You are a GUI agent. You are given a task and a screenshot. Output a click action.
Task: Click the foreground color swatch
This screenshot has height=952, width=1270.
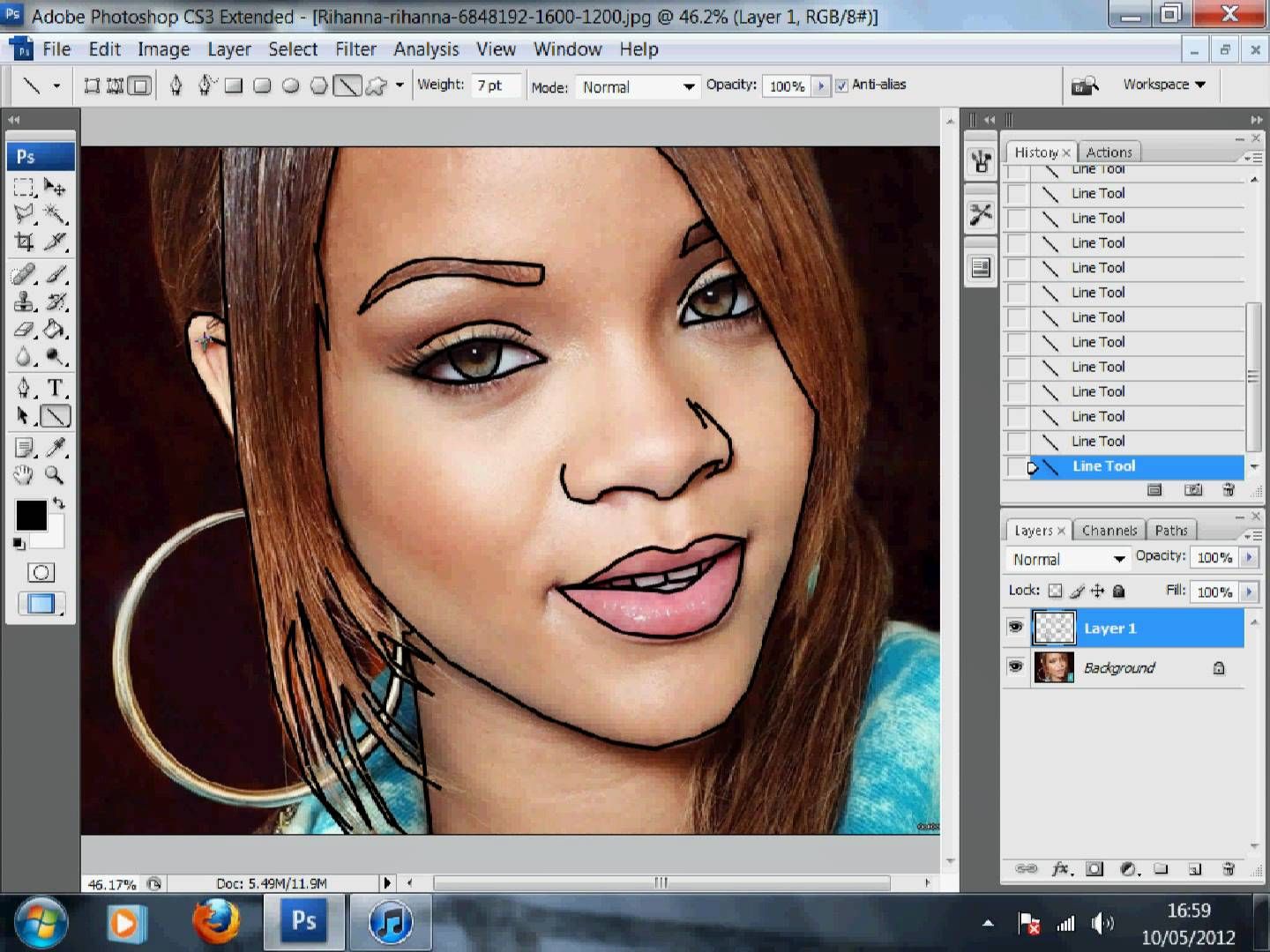point(31,516)
